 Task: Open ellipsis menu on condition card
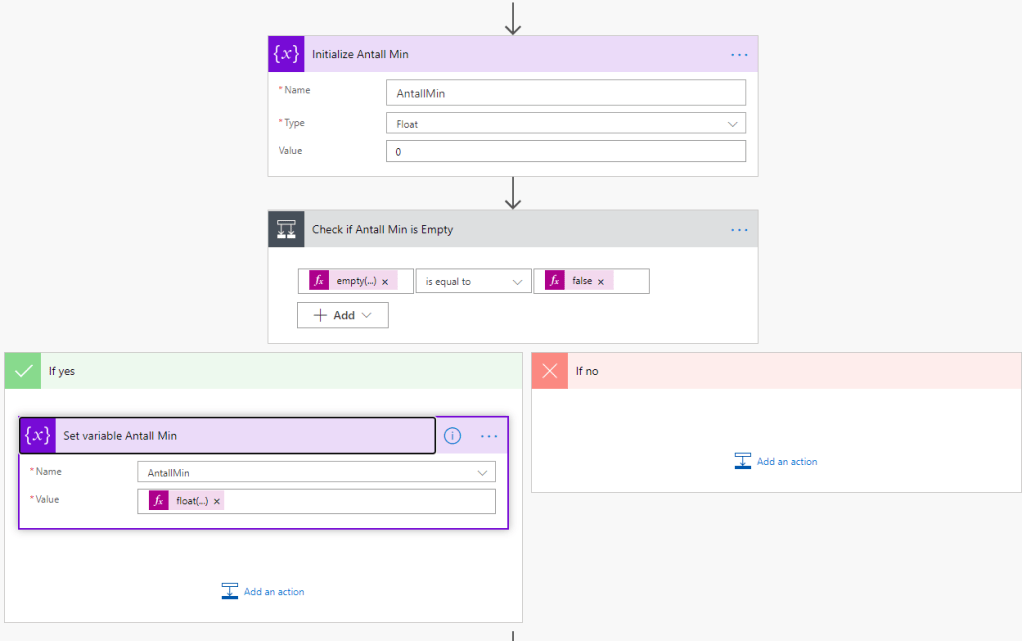(739, 229)
